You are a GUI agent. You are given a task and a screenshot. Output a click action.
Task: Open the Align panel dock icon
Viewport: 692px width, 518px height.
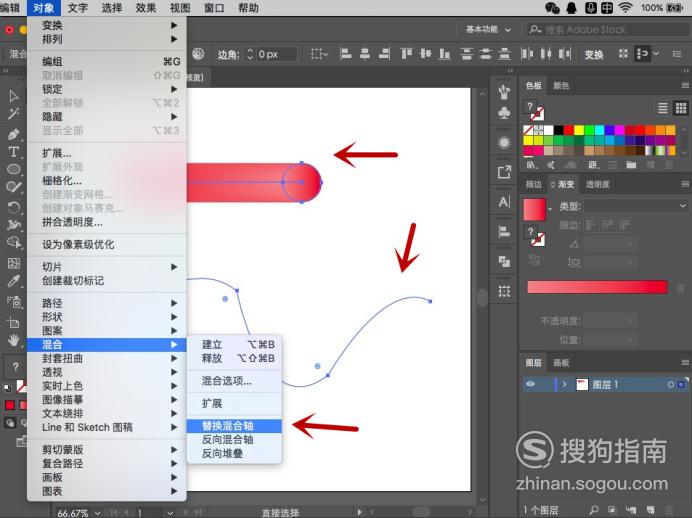coord(504,232)
